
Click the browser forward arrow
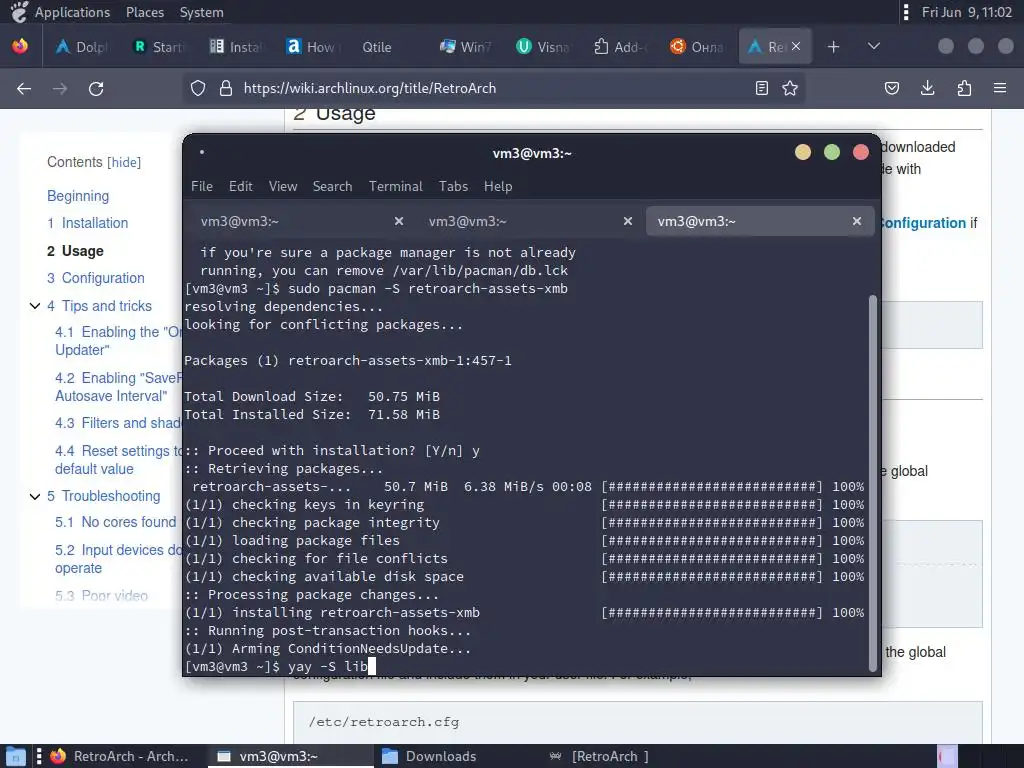[x=60, y=88]
